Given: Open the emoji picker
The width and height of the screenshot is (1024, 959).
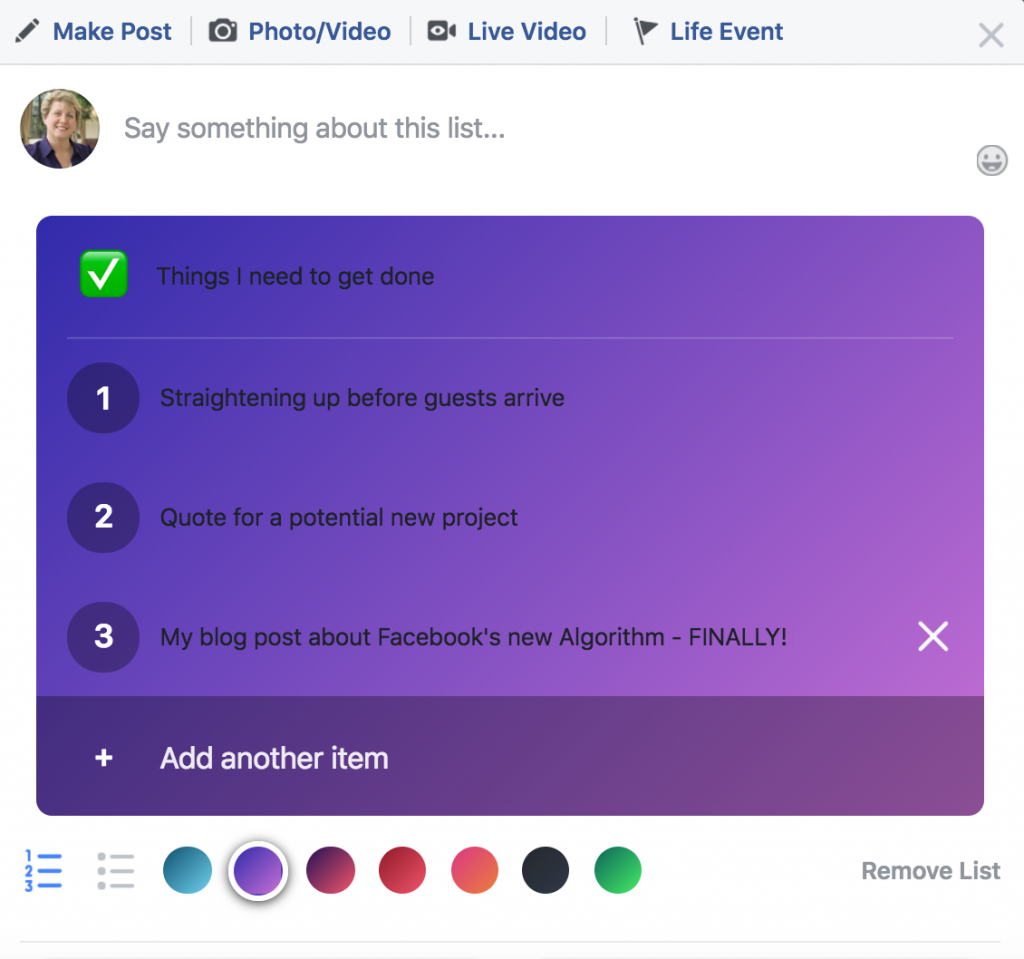Looking at the screenshot, I should coord(991,160).
